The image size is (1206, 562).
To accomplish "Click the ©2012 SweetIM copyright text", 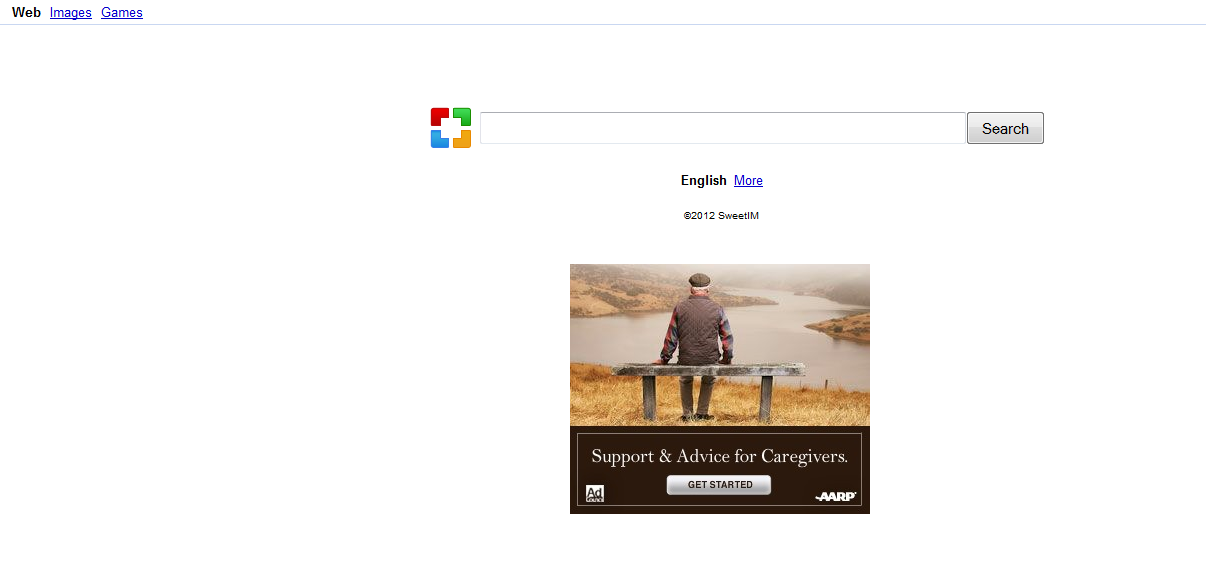I will tap(721, 215).
